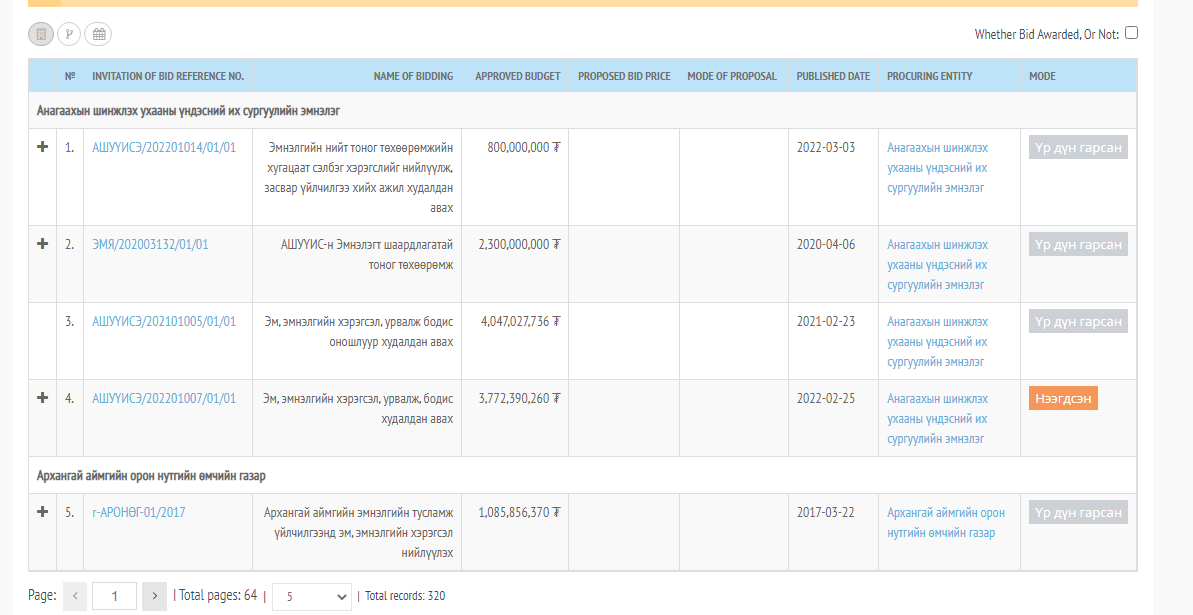Open the calendar view icon
Screen dimensions: 1193x615
point(98,34)
